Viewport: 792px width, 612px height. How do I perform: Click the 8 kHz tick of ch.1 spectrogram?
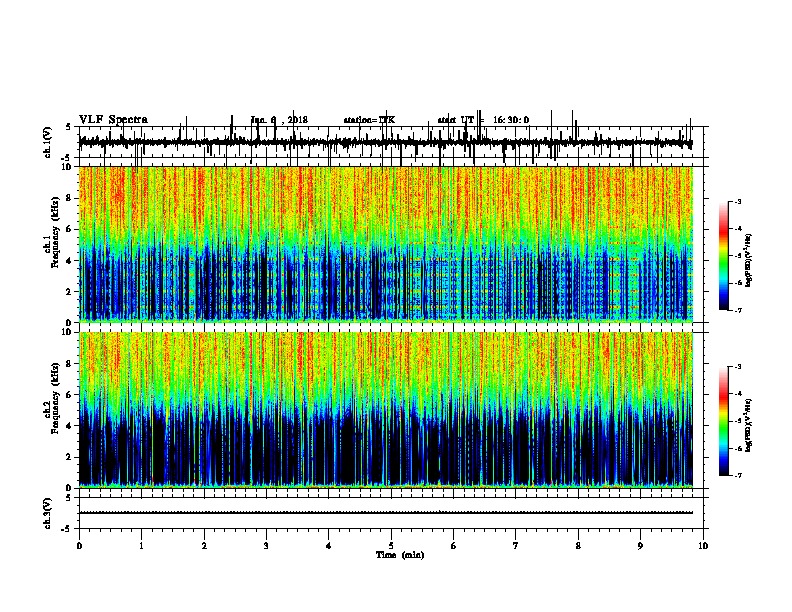pyautogui.click(x=70, y=198)
